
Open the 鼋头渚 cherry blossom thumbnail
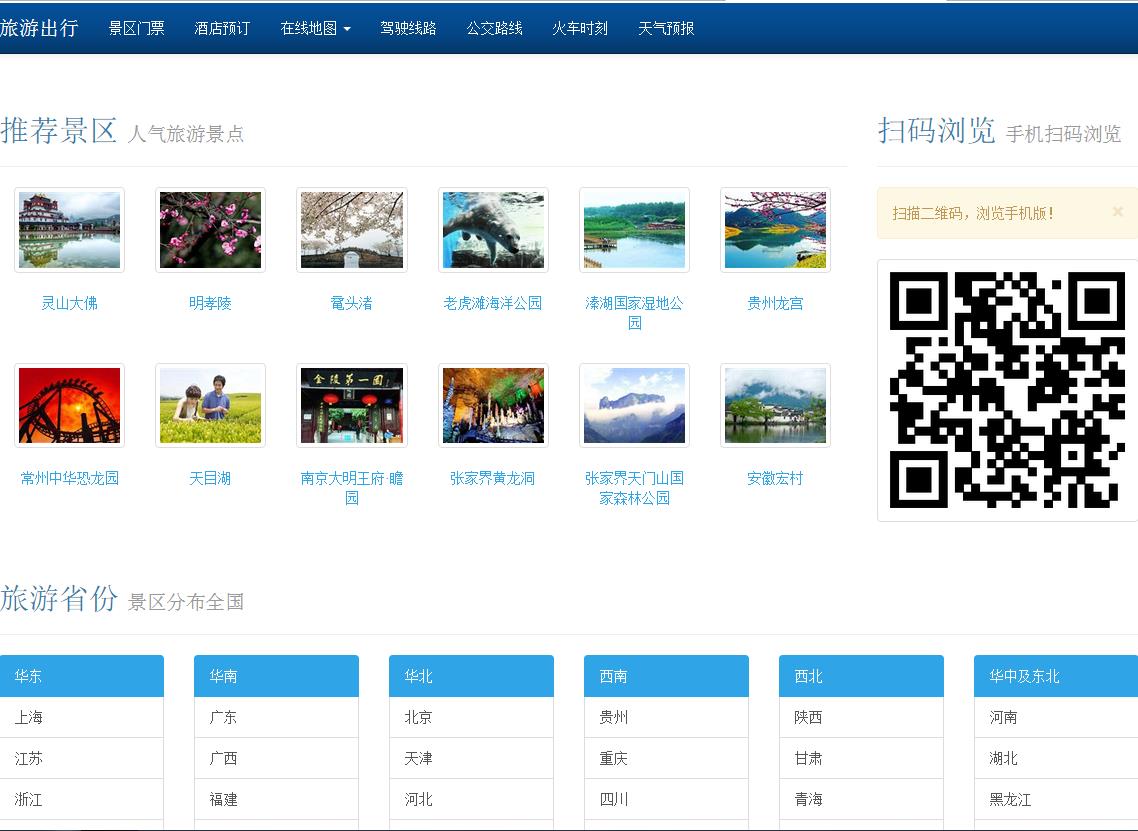pyautogui.click(x=352, y=230)
